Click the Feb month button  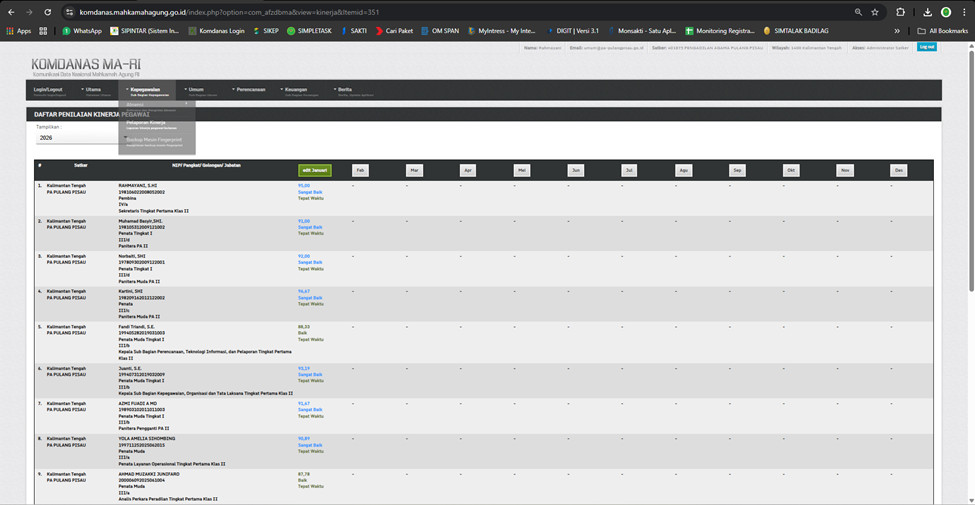coord(360,170)
